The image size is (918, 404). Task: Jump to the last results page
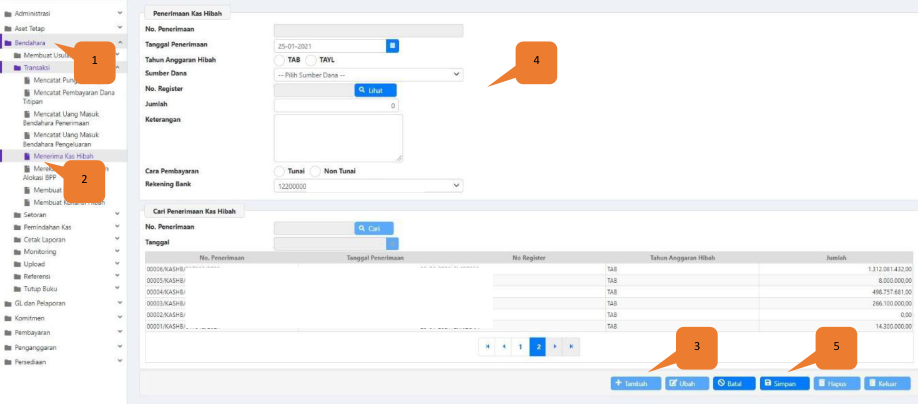tap(571, 345)
